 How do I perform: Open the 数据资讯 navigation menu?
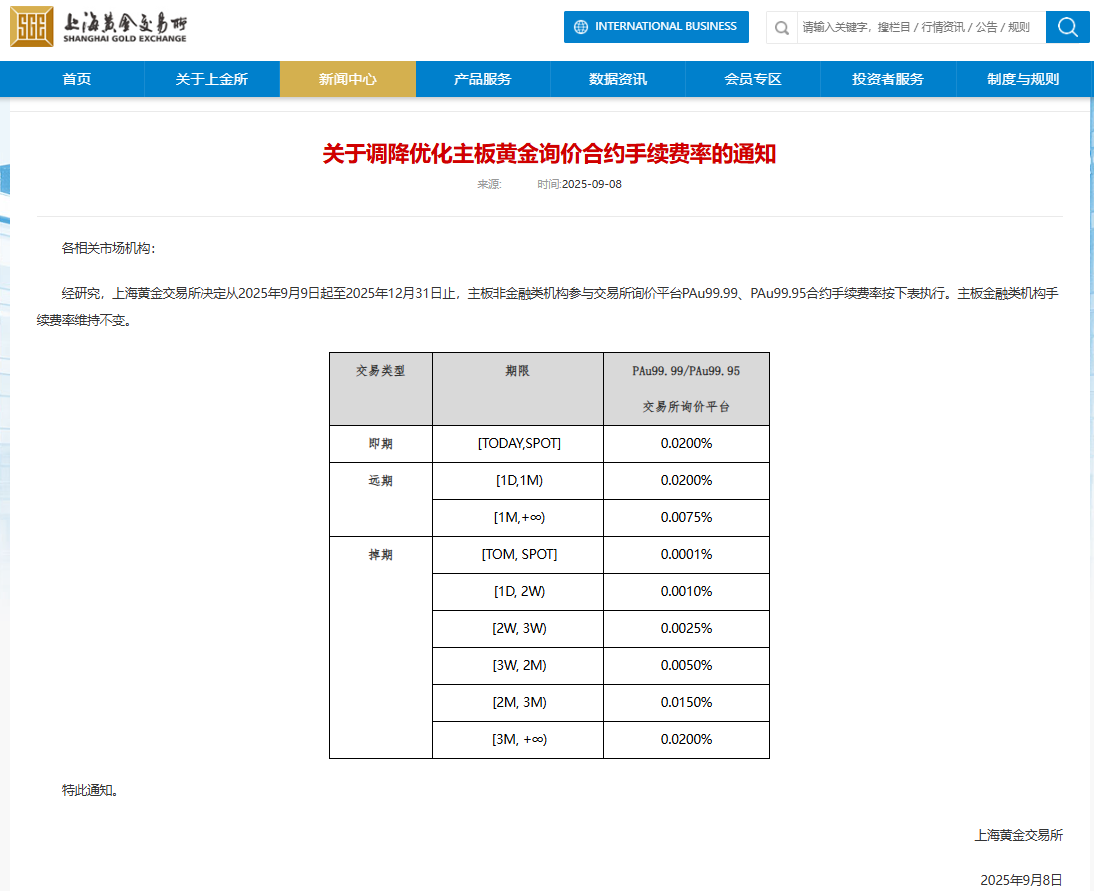point(617,78)
